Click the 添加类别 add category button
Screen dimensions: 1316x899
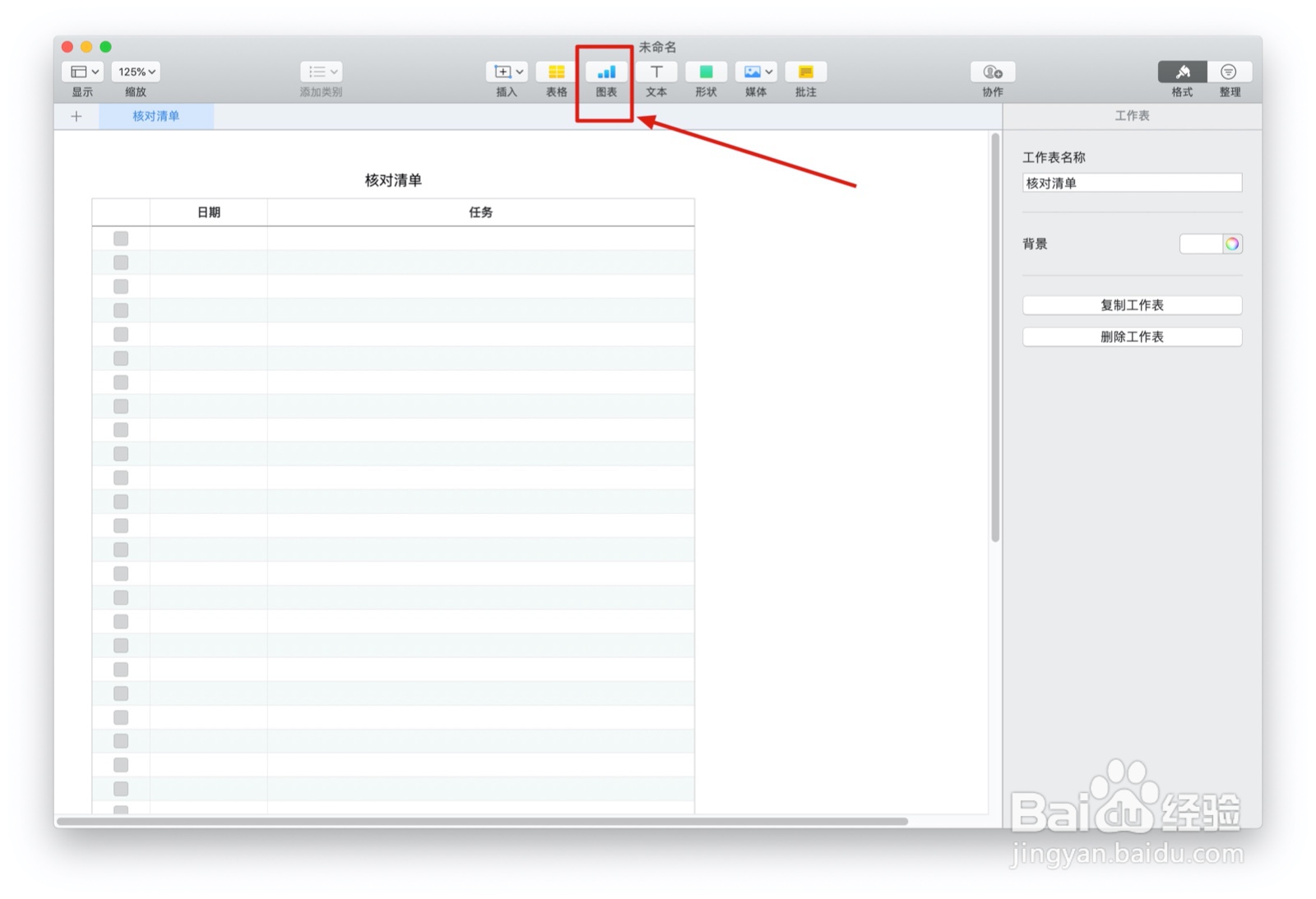pos(321,72)
